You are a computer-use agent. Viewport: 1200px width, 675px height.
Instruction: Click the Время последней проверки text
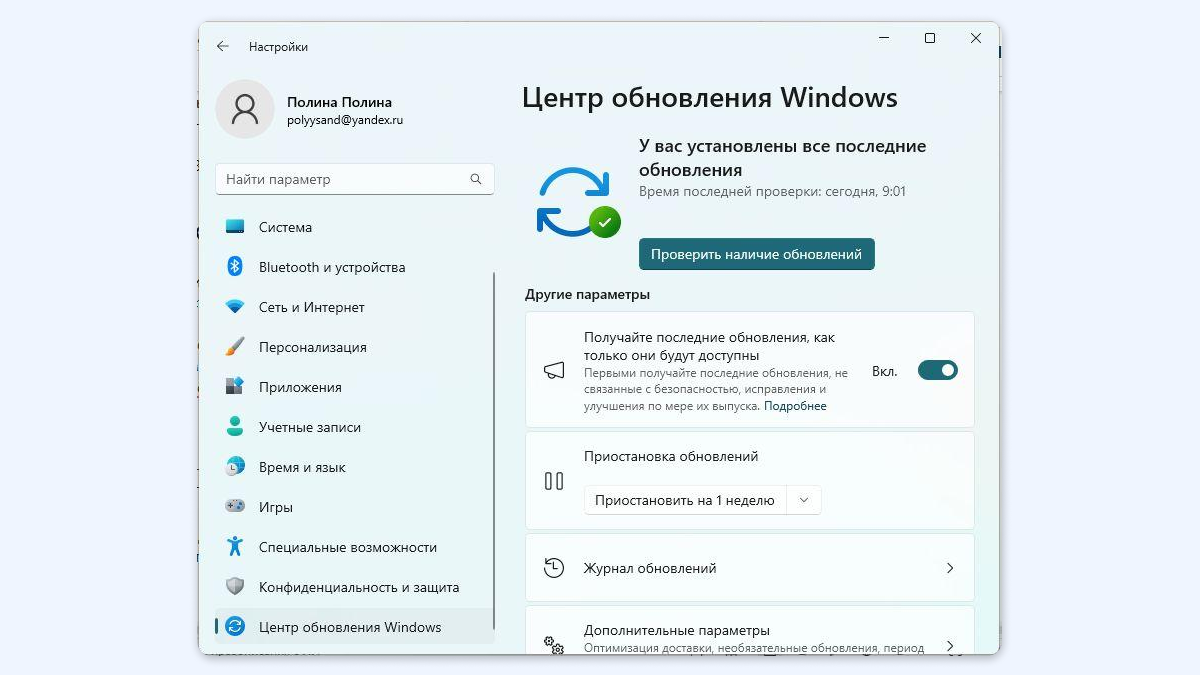pos(772,191)
